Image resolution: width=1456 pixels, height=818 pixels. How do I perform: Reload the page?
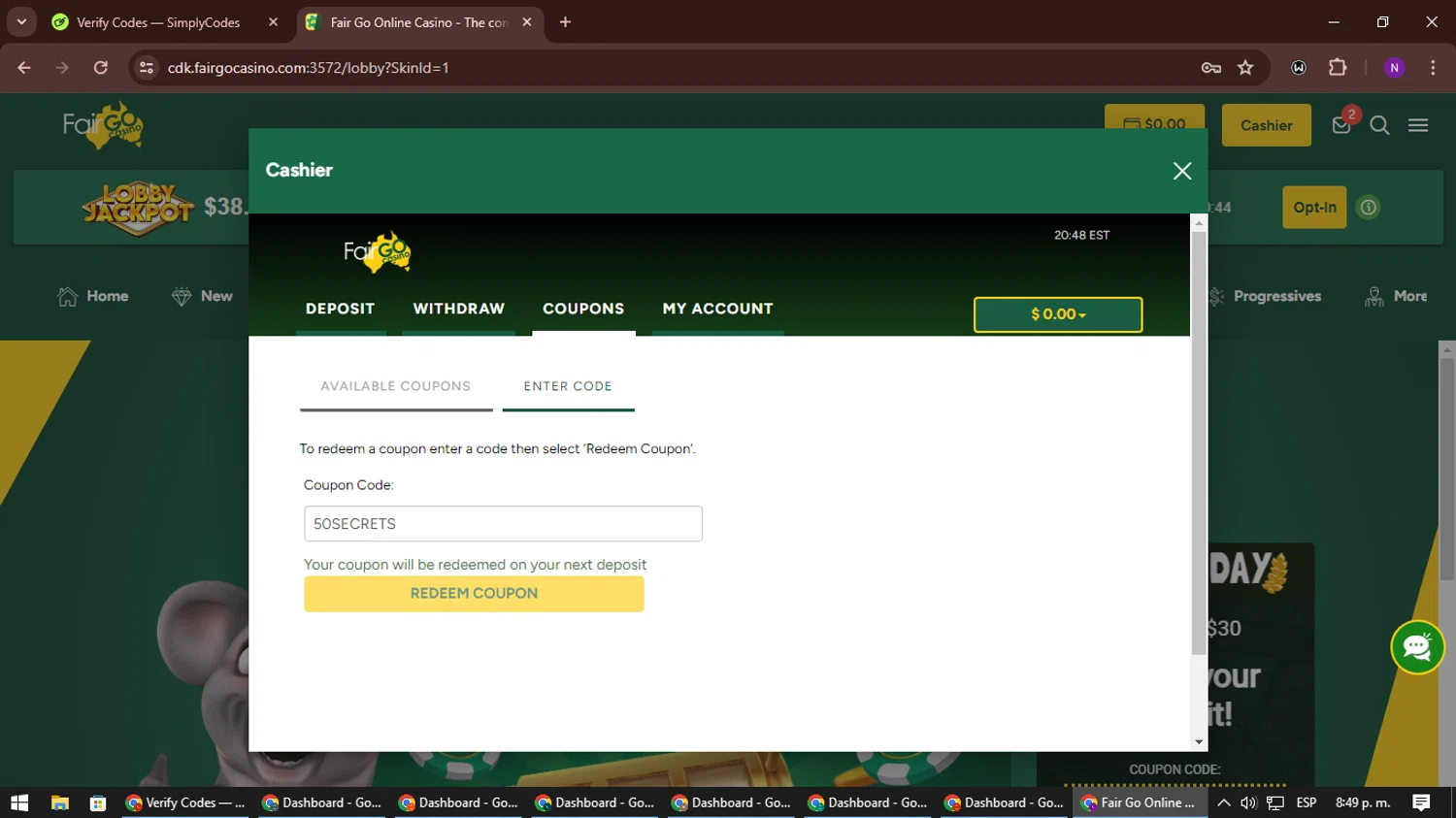100,68
